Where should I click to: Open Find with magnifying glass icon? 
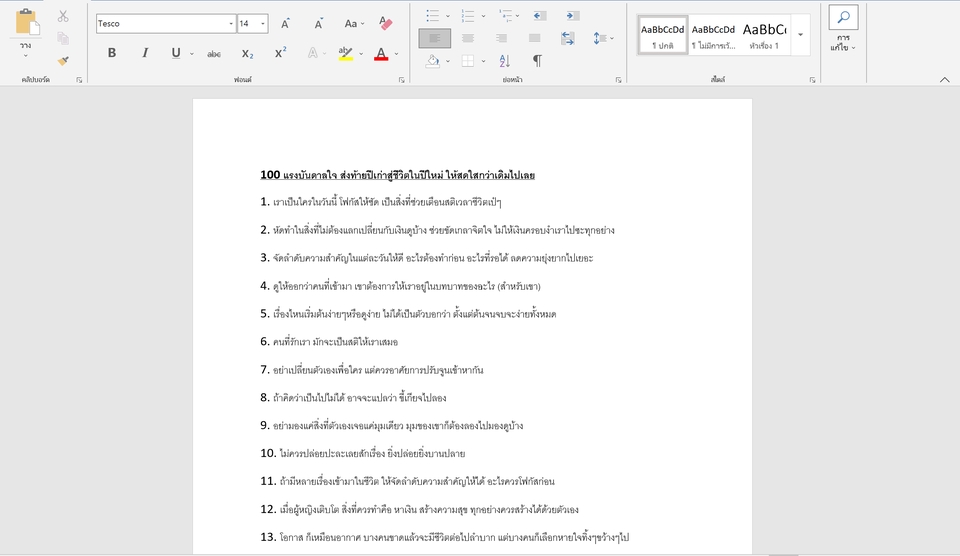coord(843,17)
